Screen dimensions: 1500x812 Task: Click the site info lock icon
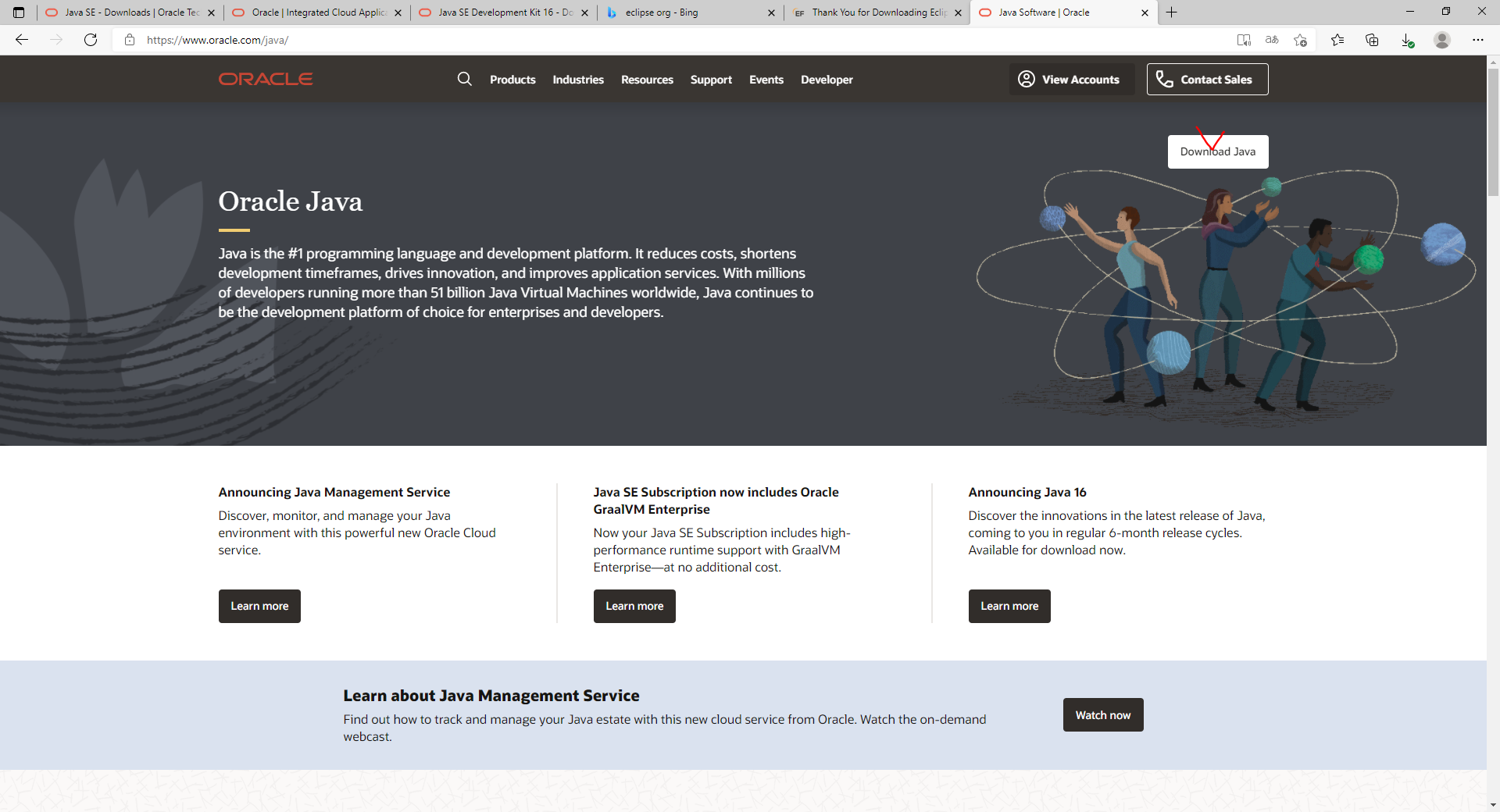tap(130, 40)
